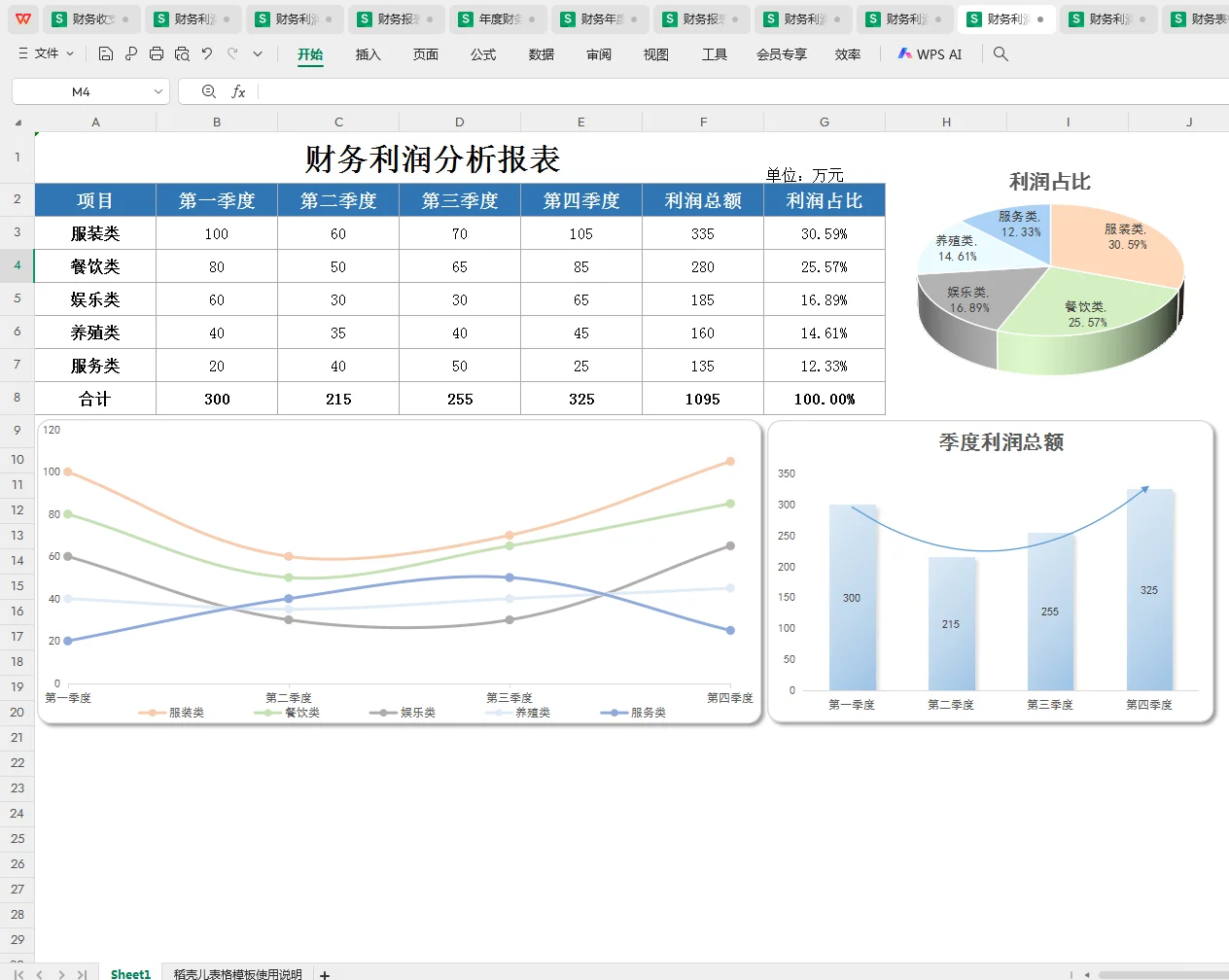This screenshot has width=1229, height=980.
Task: Open Print Preview from the toolbar
Action: point(182,54)
